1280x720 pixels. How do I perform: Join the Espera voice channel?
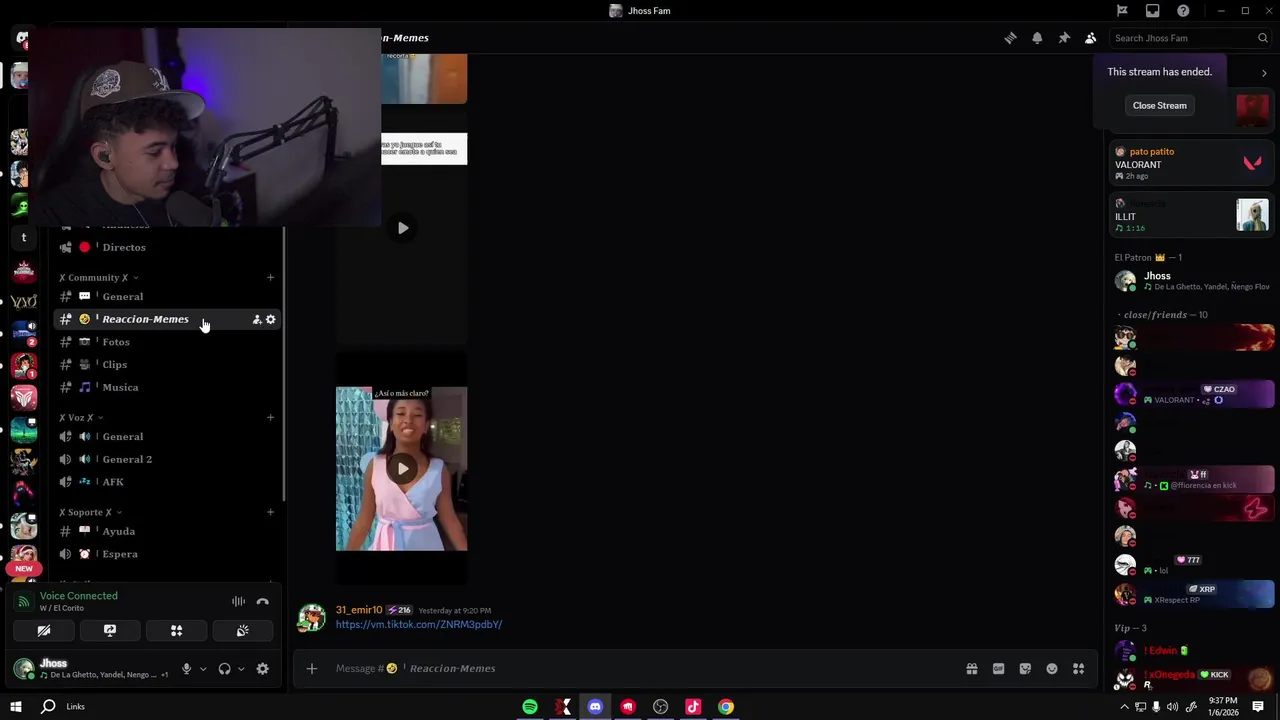tap(165, 554)
